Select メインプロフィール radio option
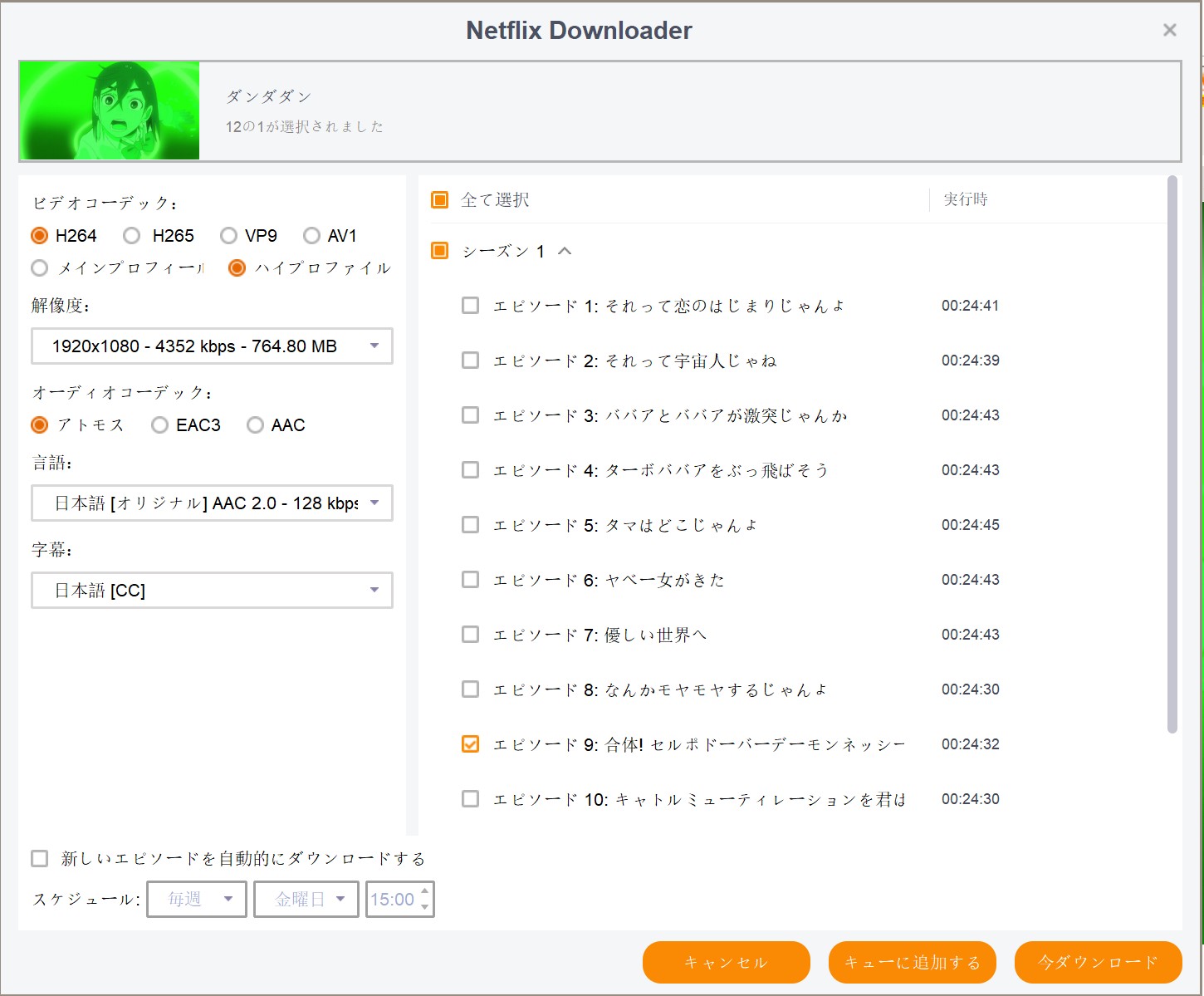The image size is (1204, 996). (x=39, y=268)
